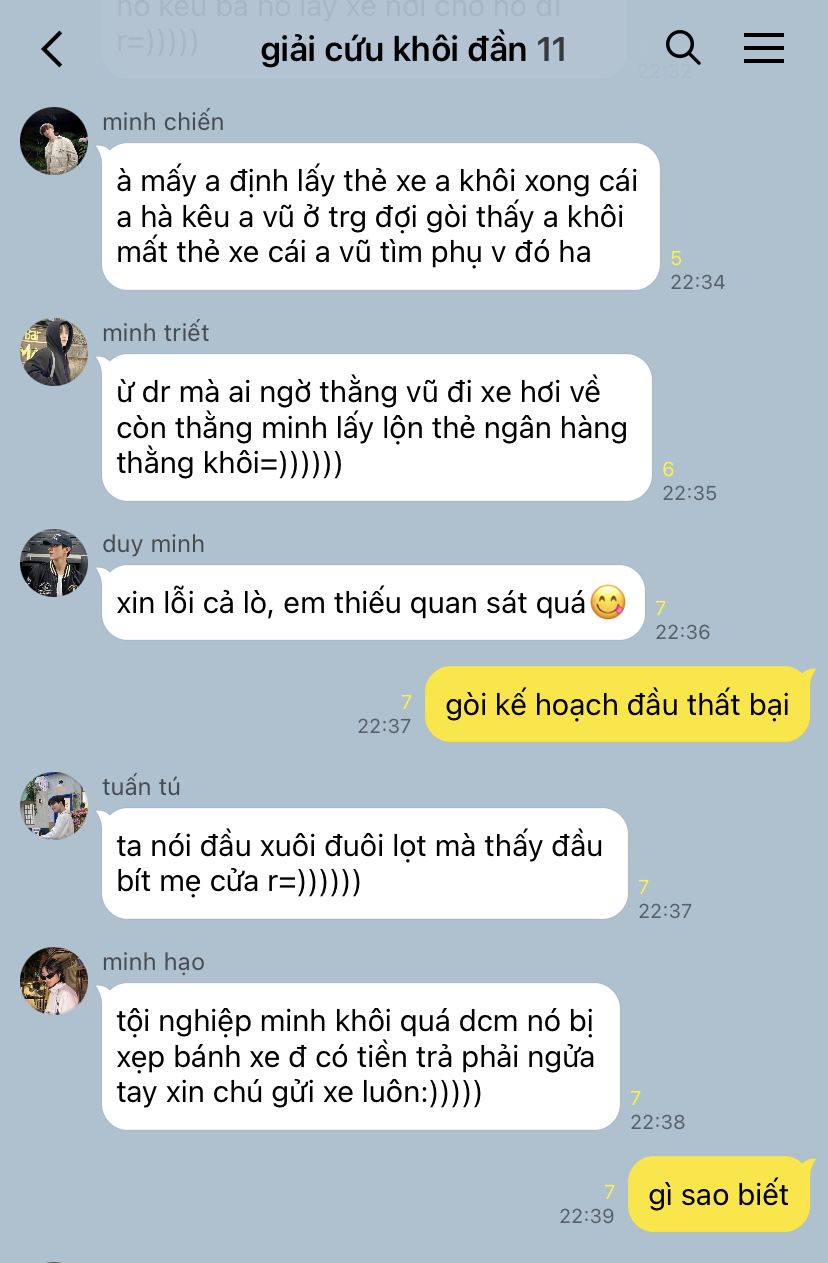Image resolution: width=828 pixels, height=1263 pixels.
Task: Select the name label minh hạo
Action: pos(153,962)
